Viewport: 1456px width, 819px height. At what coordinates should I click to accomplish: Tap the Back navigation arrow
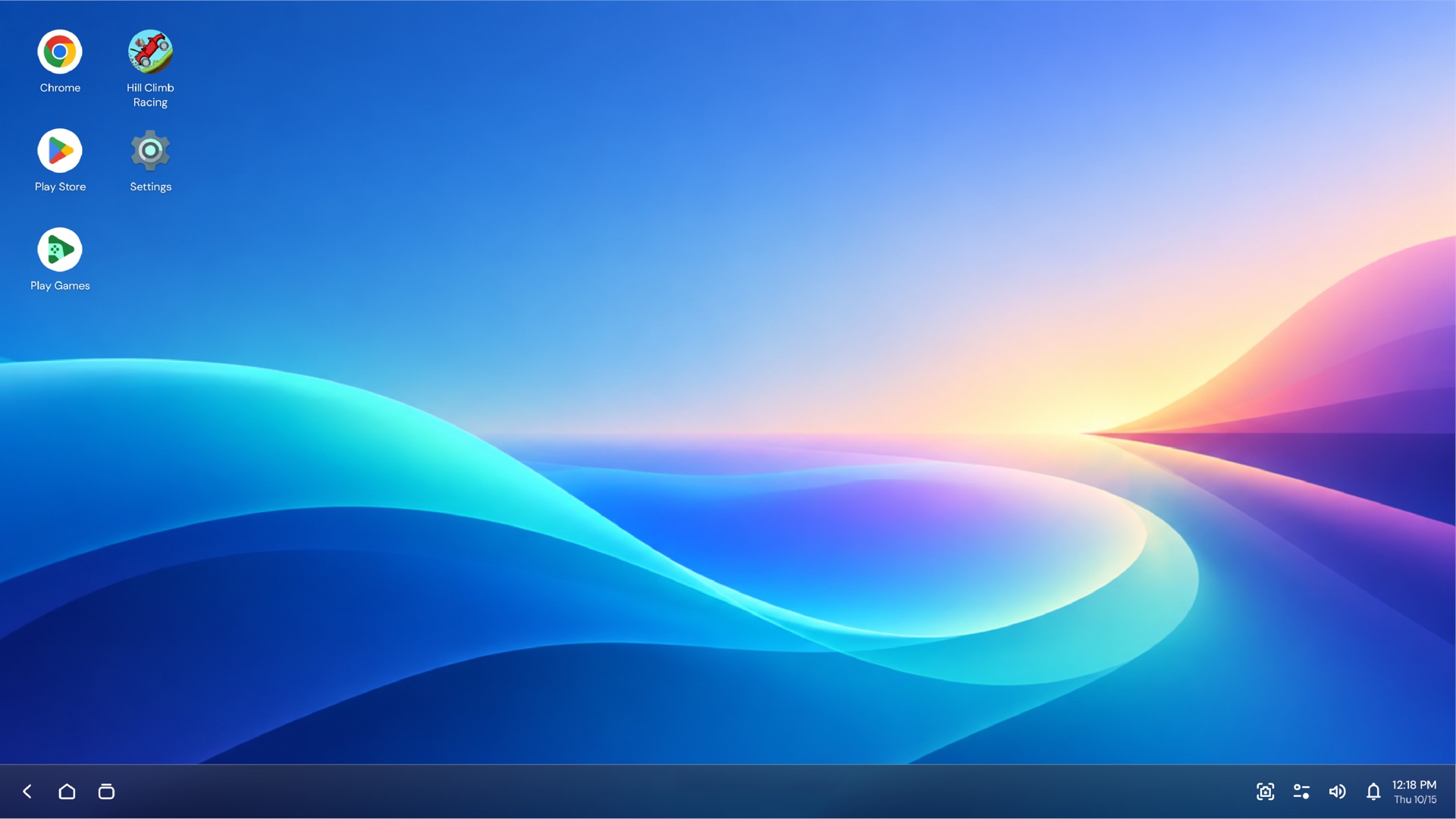27,792
